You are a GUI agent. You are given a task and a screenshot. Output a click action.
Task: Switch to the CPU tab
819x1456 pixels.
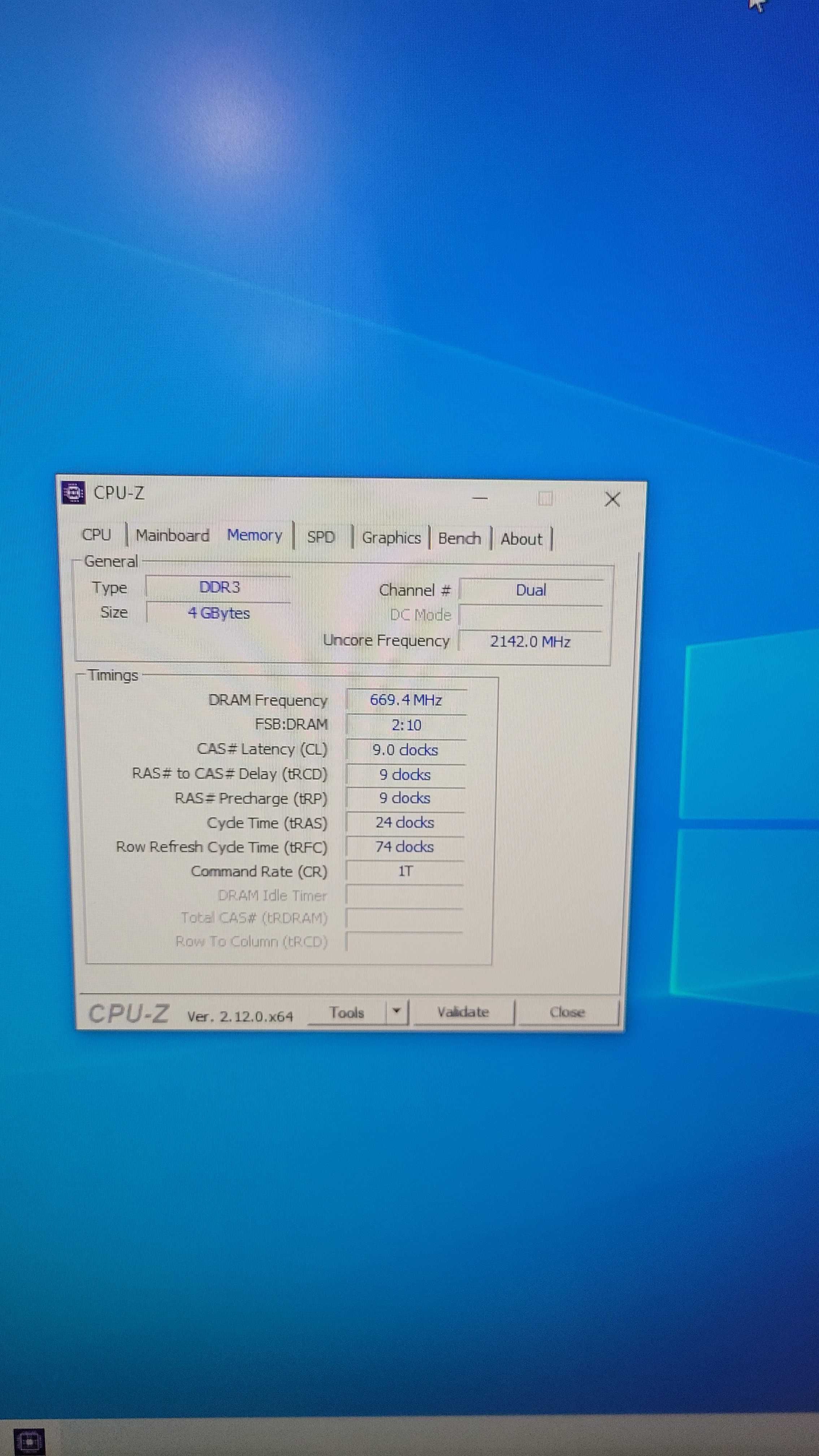(x=97, y=535)
